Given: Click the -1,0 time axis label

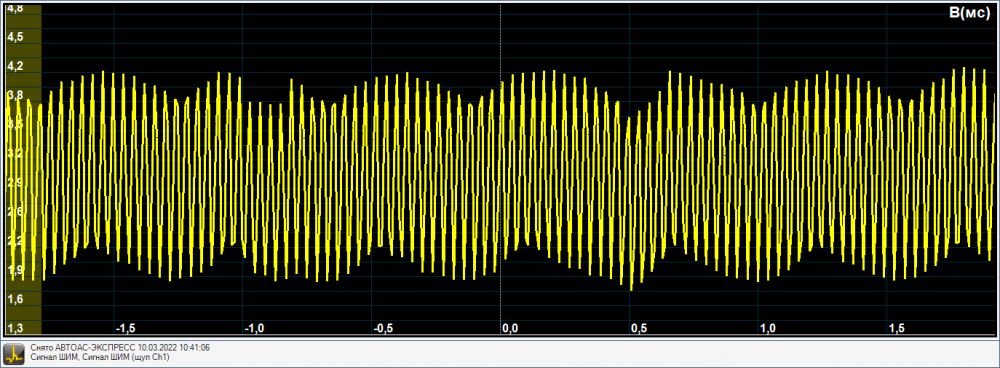Looking at the screenshot, I should click(x=254, y=328).
